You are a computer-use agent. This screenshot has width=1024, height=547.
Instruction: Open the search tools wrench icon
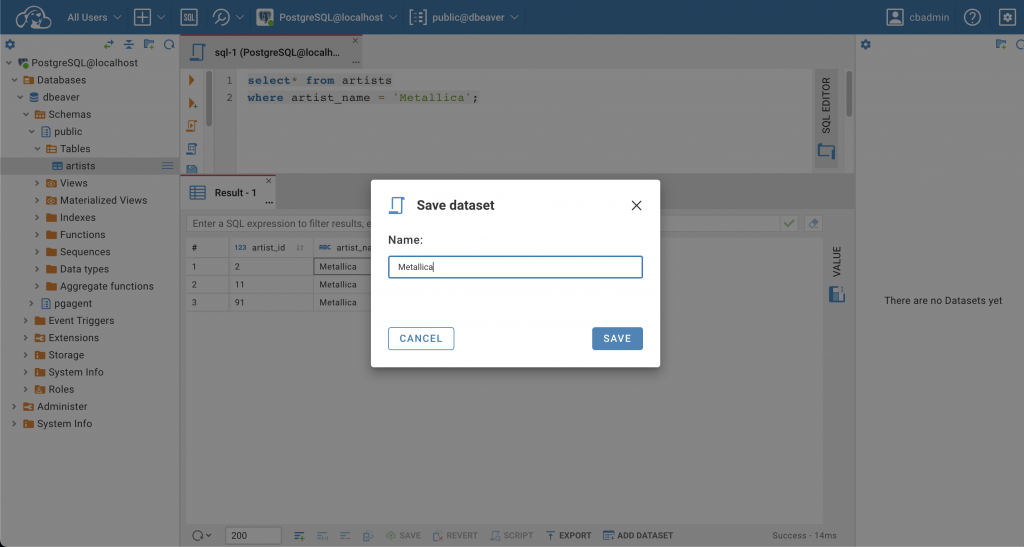(221, 17)
